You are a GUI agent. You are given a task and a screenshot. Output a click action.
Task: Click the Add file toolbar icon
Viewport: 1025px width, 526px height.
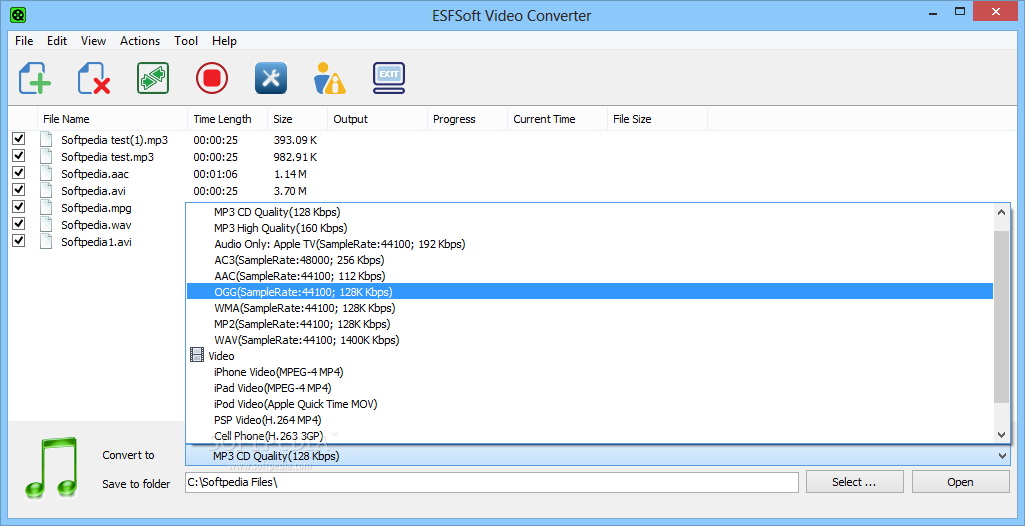pos(35,78)
